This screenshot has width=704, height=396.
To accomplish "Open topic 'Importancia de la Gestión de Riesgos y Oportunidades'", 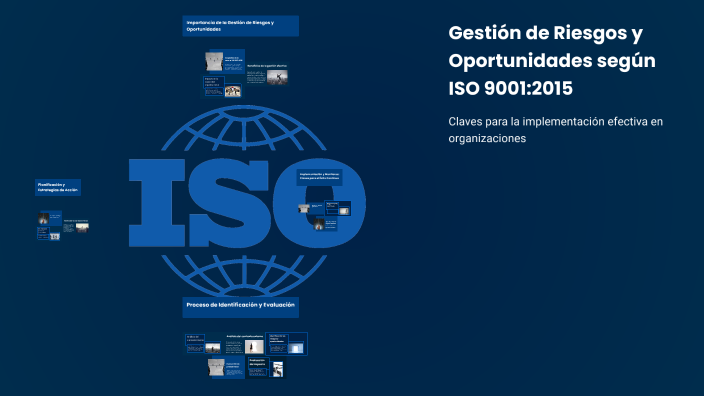I will coord(240,26).
